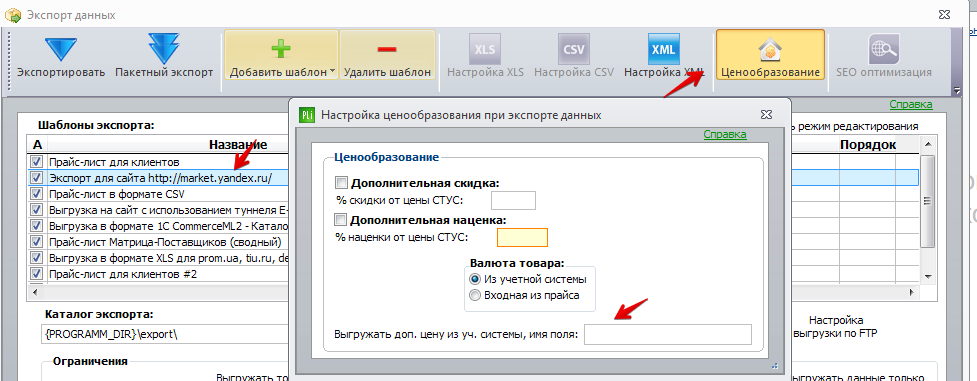Expand the toolbar overflow arrow
Image resolution: width=977 pixels, height=381 pixels.
[x=957, y=91]
